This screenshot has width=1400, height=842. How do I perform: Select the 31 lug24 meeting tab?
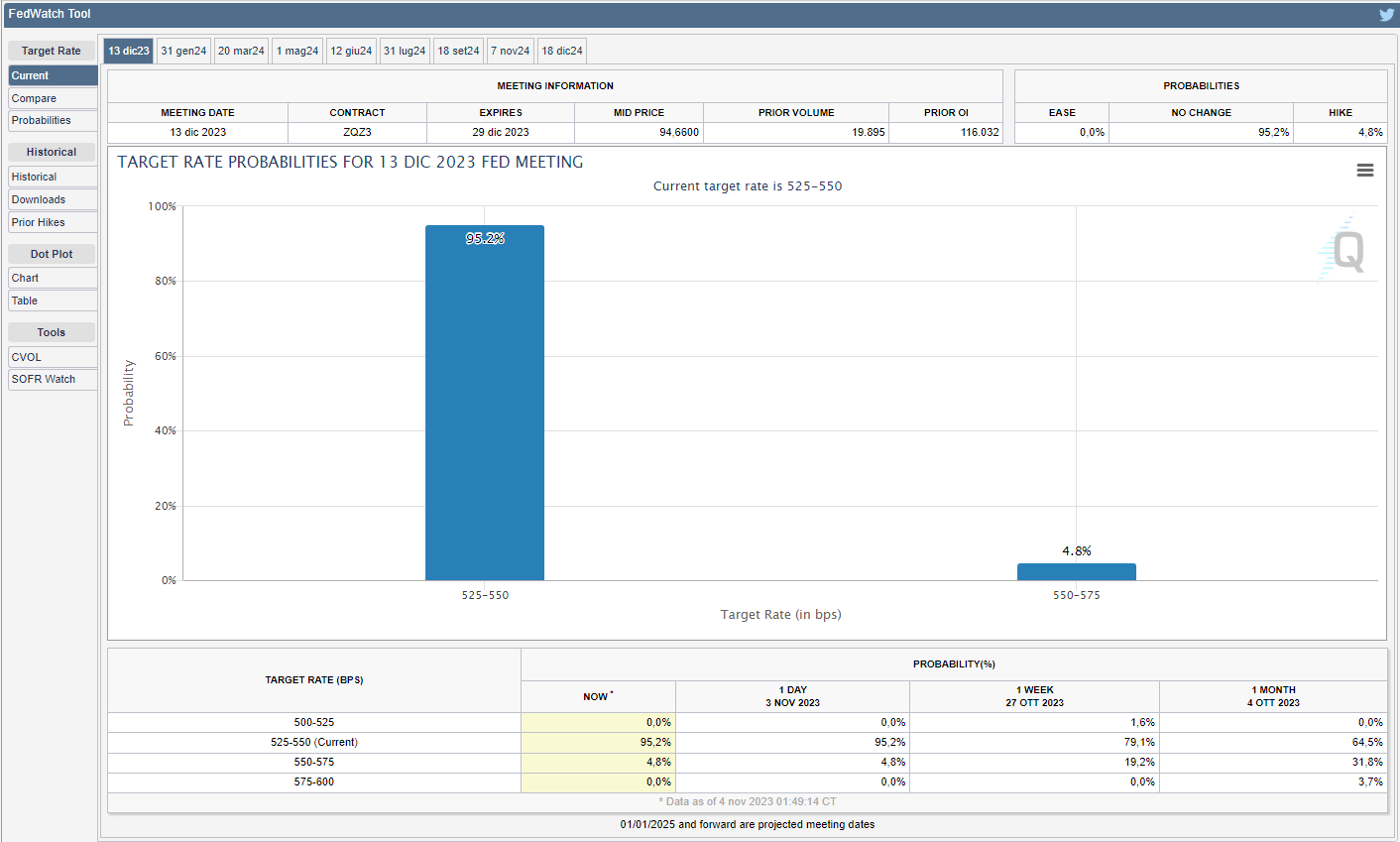tap(405, 51)
